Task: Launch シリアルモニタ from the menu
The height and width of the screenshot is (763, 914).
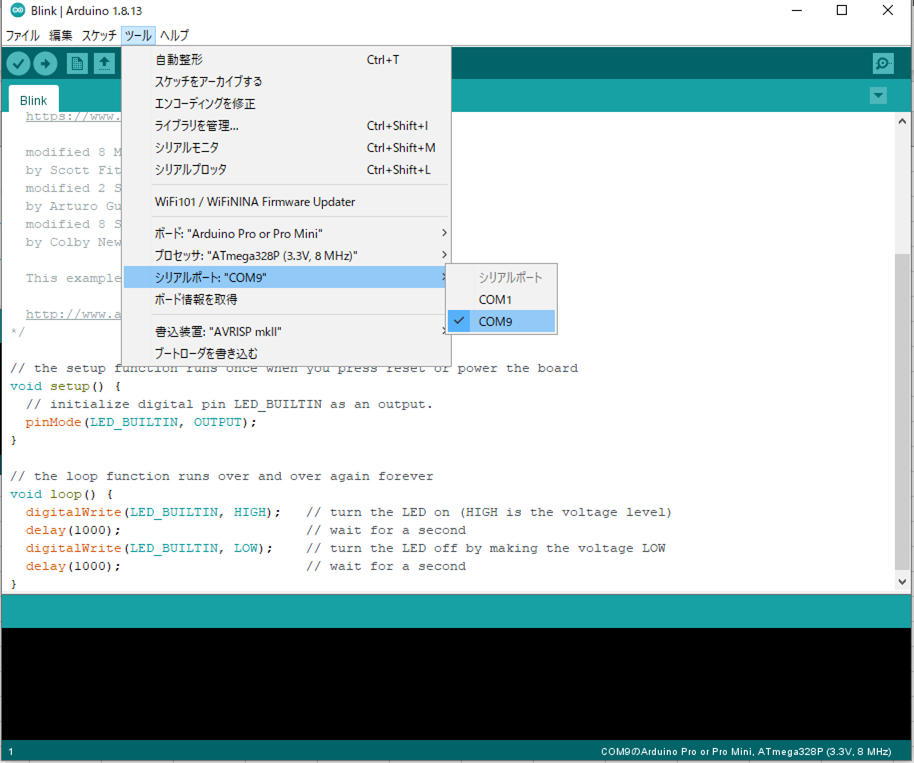Action: (286, 148)
